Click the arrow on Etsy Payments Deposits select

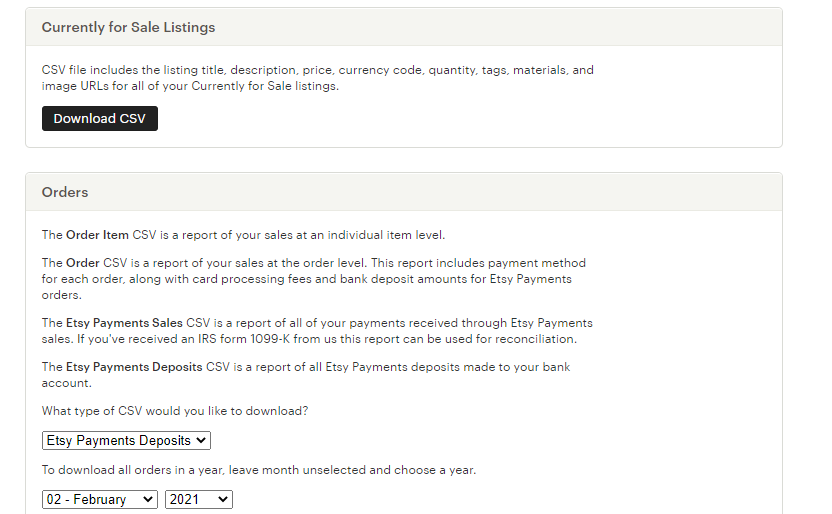(201, 440)
